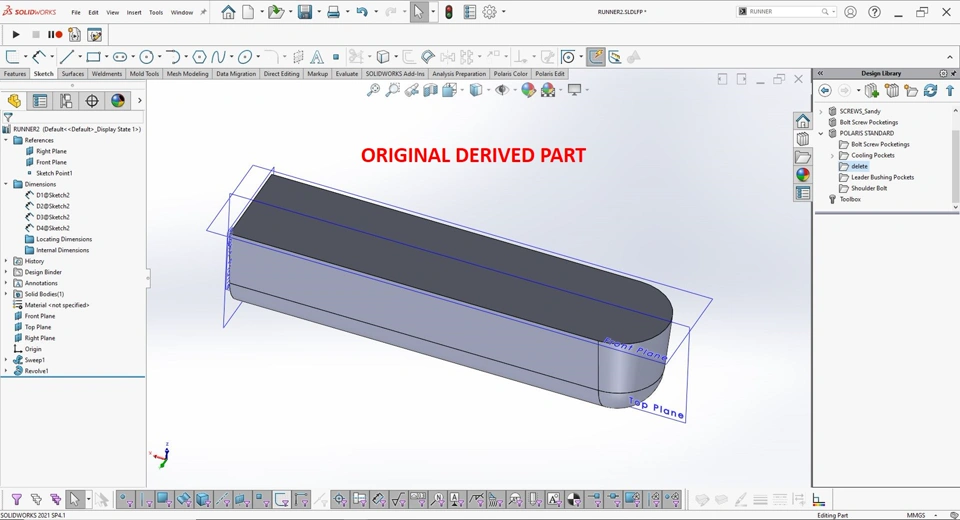Expand the History folder in tree
960x520 pixels.
pyautogui.click(x=6, y=261)
